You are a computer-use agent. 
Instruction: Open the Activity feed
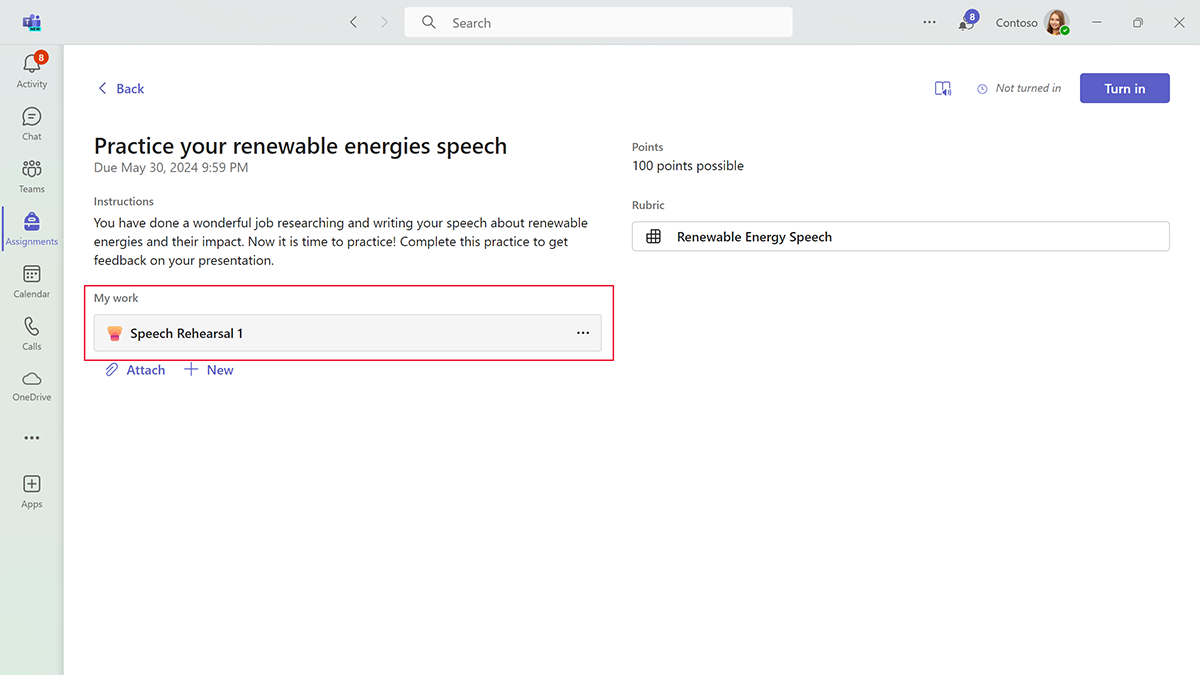click(31, 68)
